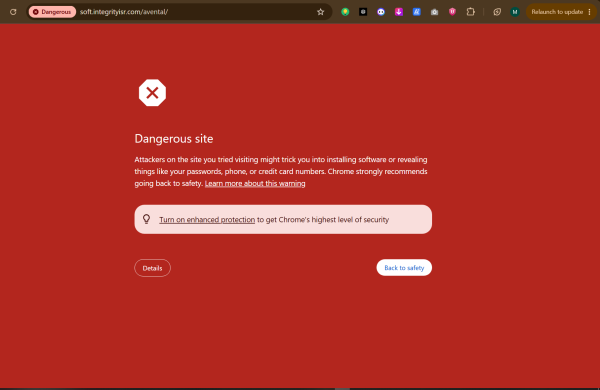The image size is (600, 390).
Task: Follow the Turn on enhanced protection link
Action: point(207,220)
